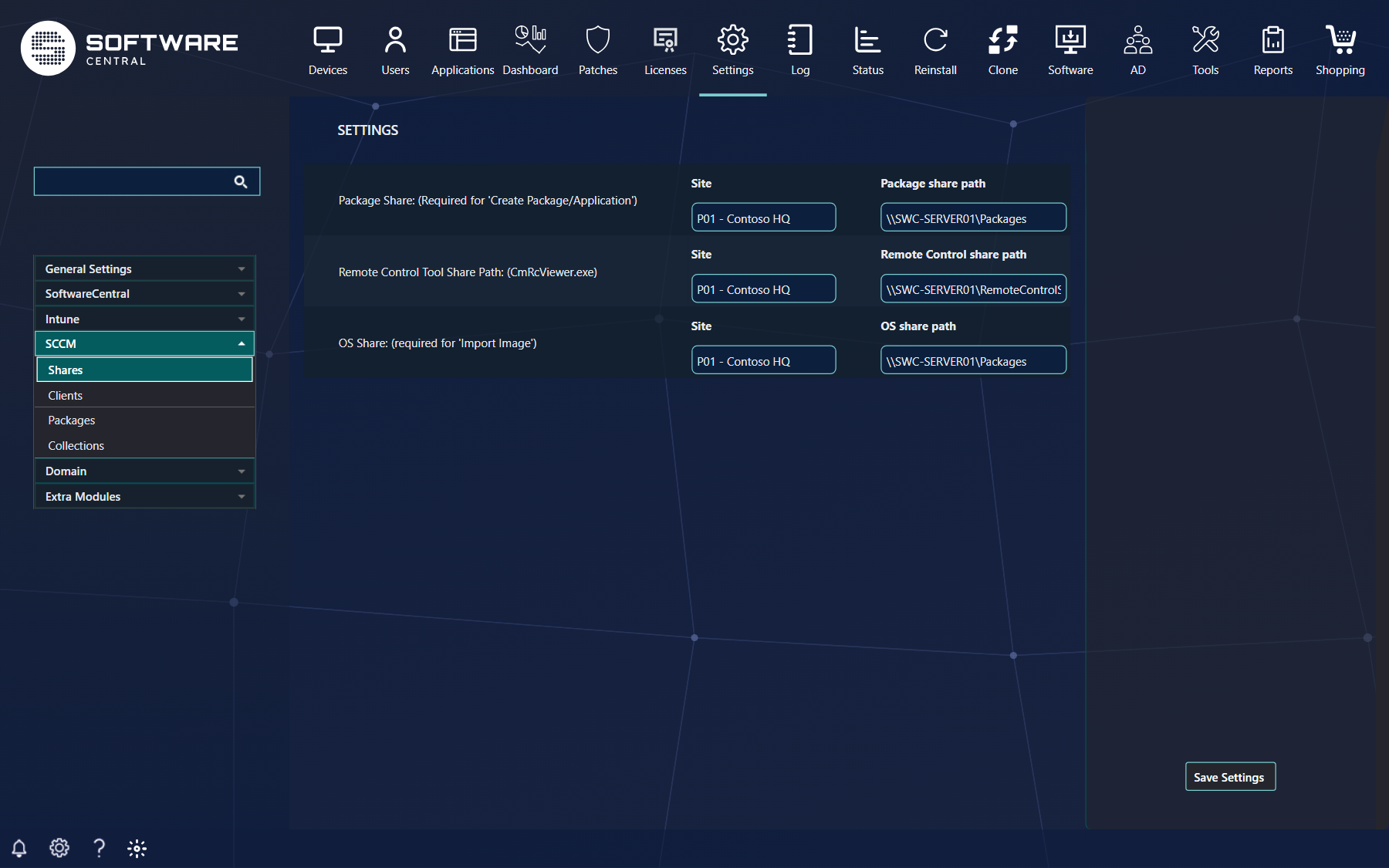Expand General Settings group
1389x868 pixels.
[x=144, y=269]
